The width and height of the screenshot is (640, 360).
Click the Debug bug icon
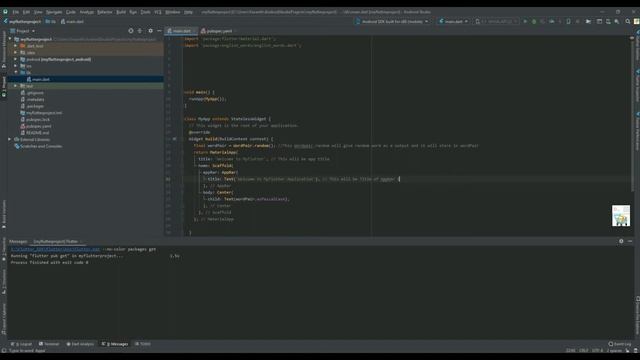coord(534,21)
